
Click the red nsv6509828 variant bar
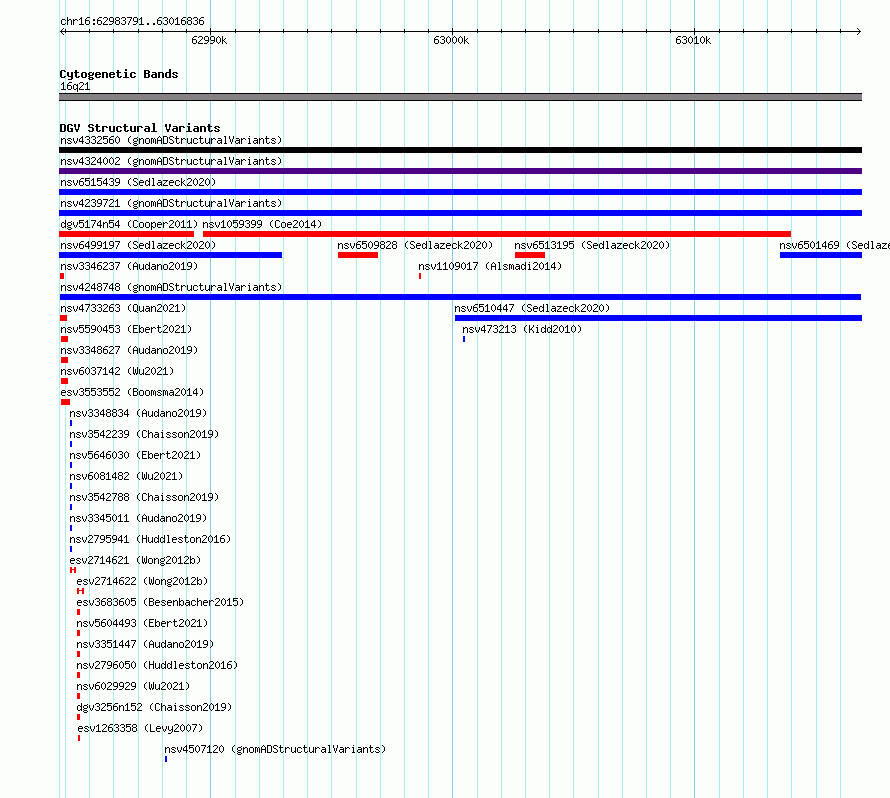tap(358, 255)
